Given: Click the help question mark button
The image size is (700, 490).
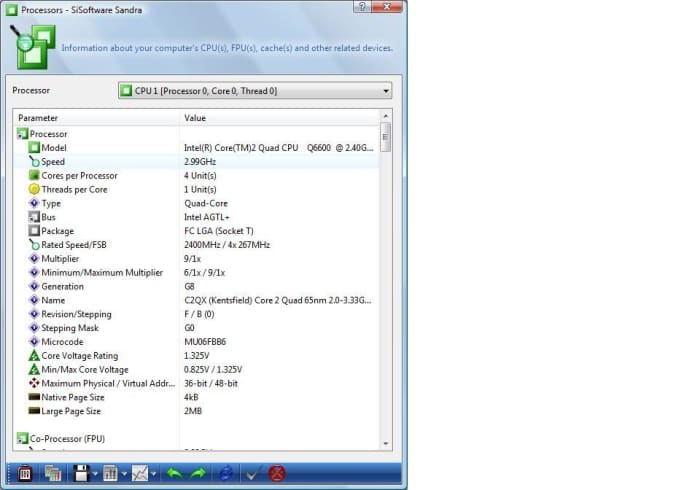Looking at the screenshot, I should pos(362,6).
